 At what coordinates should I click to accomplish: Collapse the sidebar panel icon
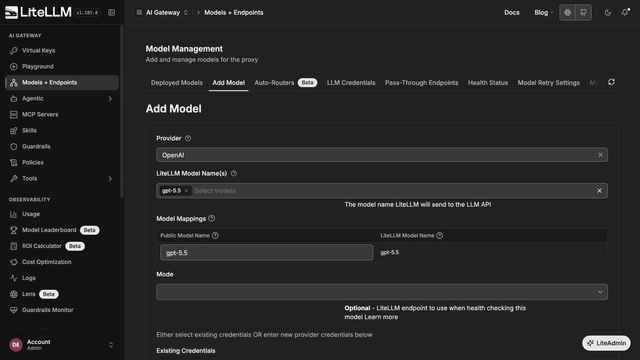111,13
